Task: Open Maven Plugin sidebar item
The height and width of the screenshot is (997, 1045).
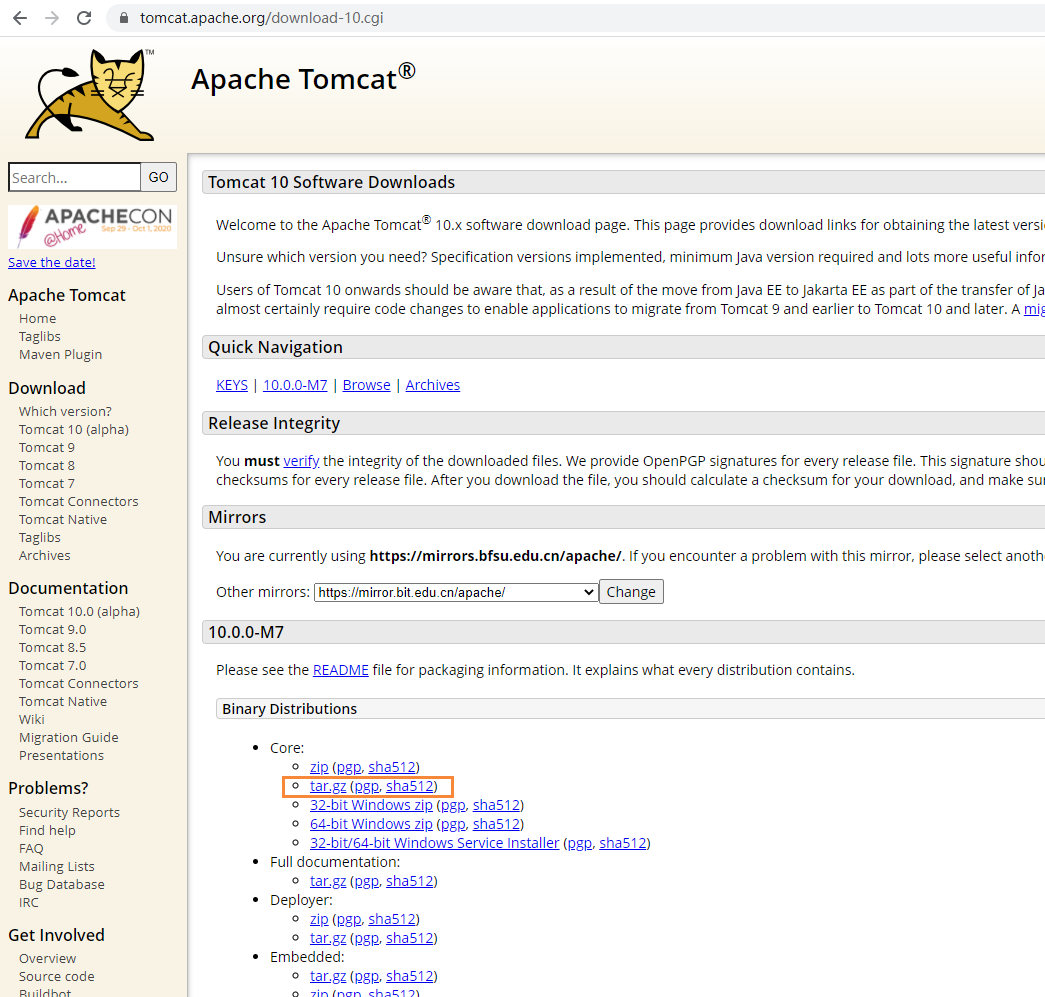Action: pyautogui.click(x=61, y=355)
